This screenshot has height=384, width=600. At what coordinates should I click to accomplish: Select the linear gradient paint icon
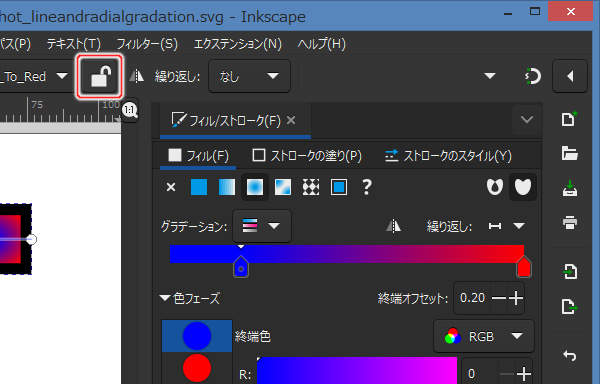(x=227, y=187)
